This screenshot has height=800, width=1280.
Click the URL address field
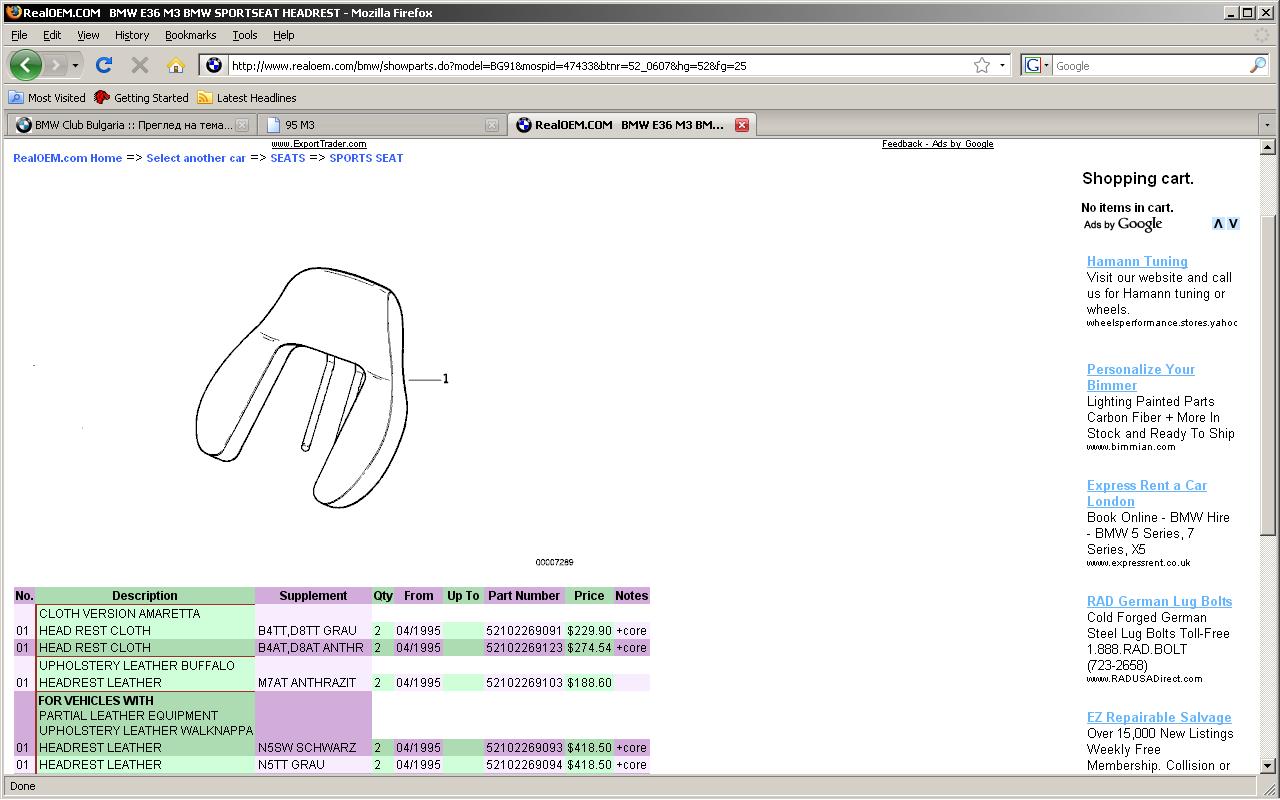tap(600, 66)
